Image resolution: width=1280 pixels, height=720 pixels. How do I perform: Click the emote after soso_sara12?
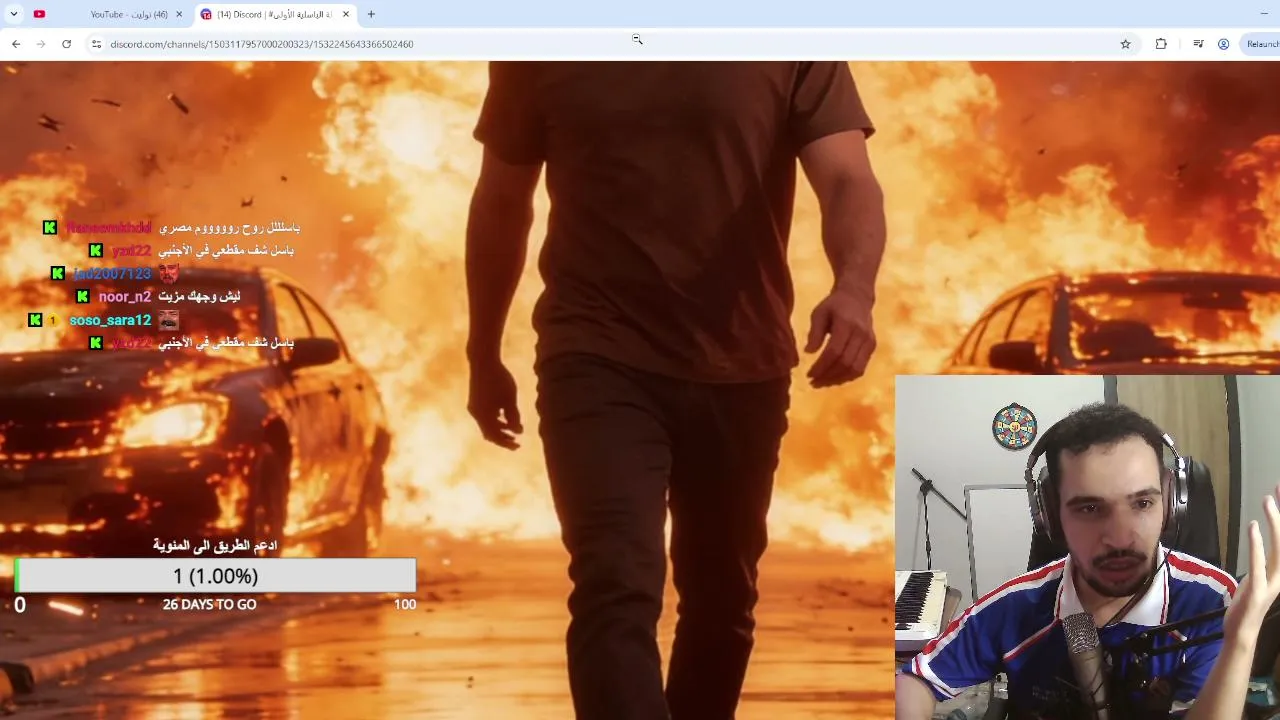coord(168,320)
